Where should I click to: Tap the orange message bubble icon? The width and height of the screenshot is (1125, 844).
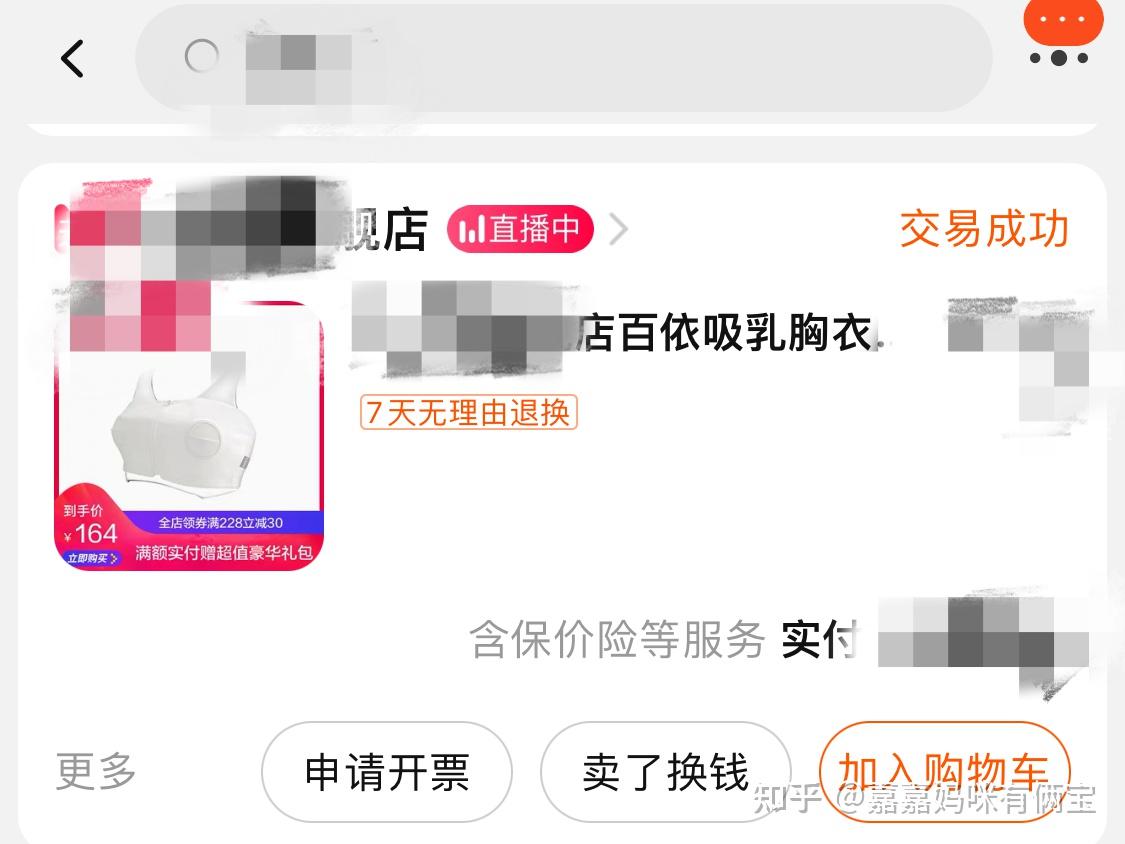click(x=1063, y=22)
